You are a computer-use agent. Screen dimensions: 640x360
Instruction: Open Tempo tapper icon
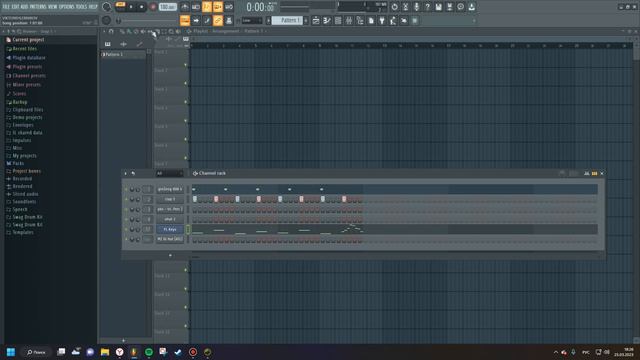pyautogui.click(x=393, y=20)
